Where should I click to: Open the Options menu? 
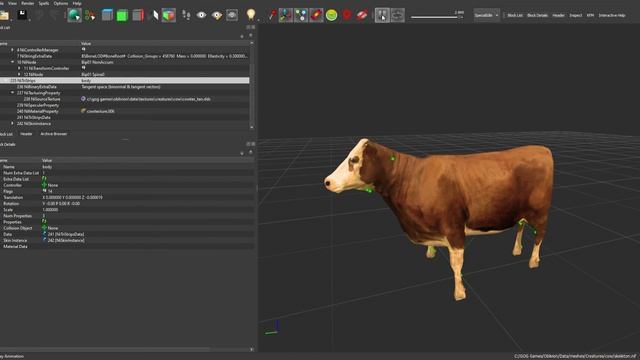[61, 3]
